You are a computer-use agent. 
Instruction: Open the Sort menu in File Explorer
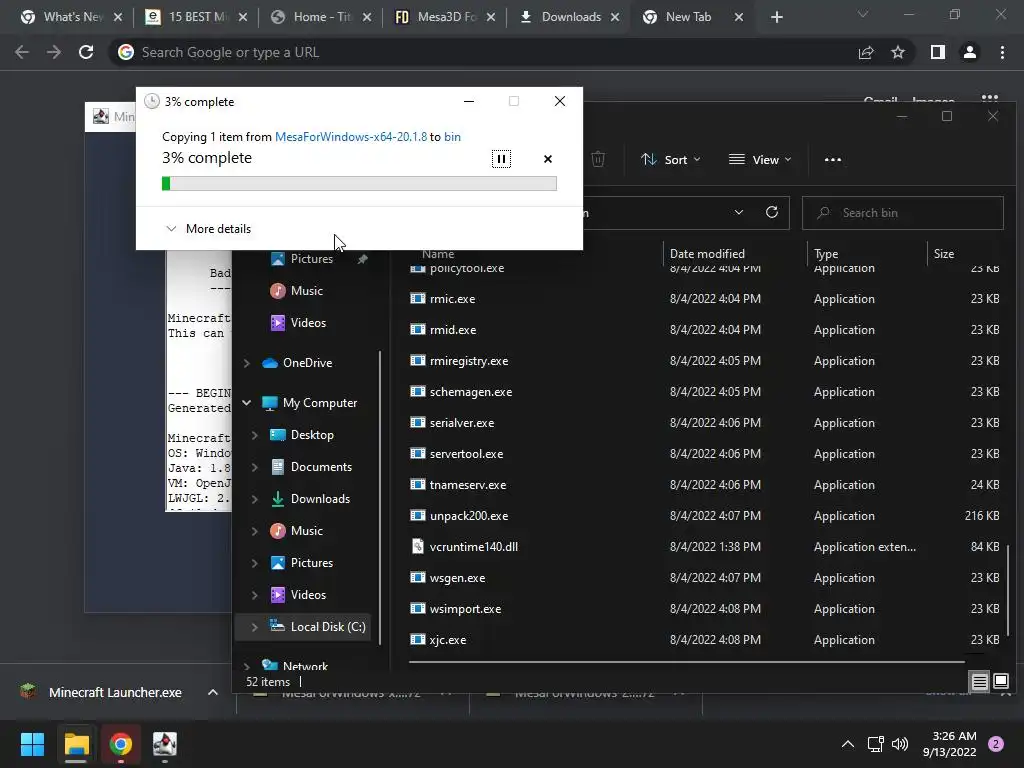coord(671,159)
